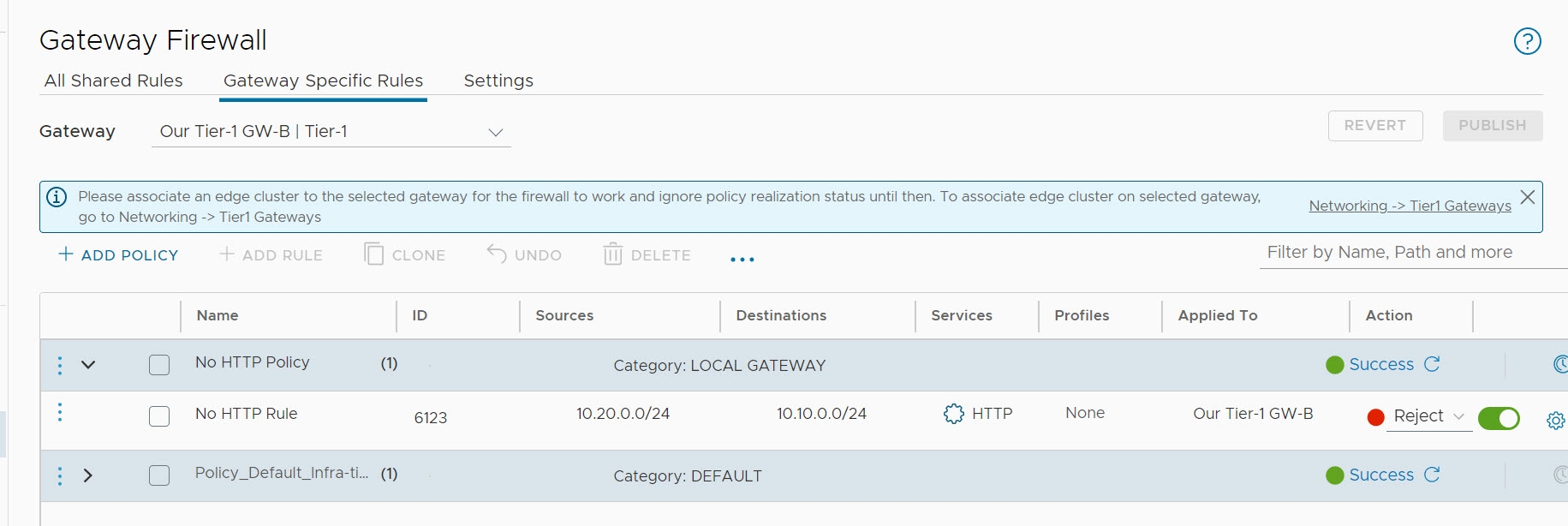
Task: Open settings gear for No HTTP Rule
Action: point(1555,421)
